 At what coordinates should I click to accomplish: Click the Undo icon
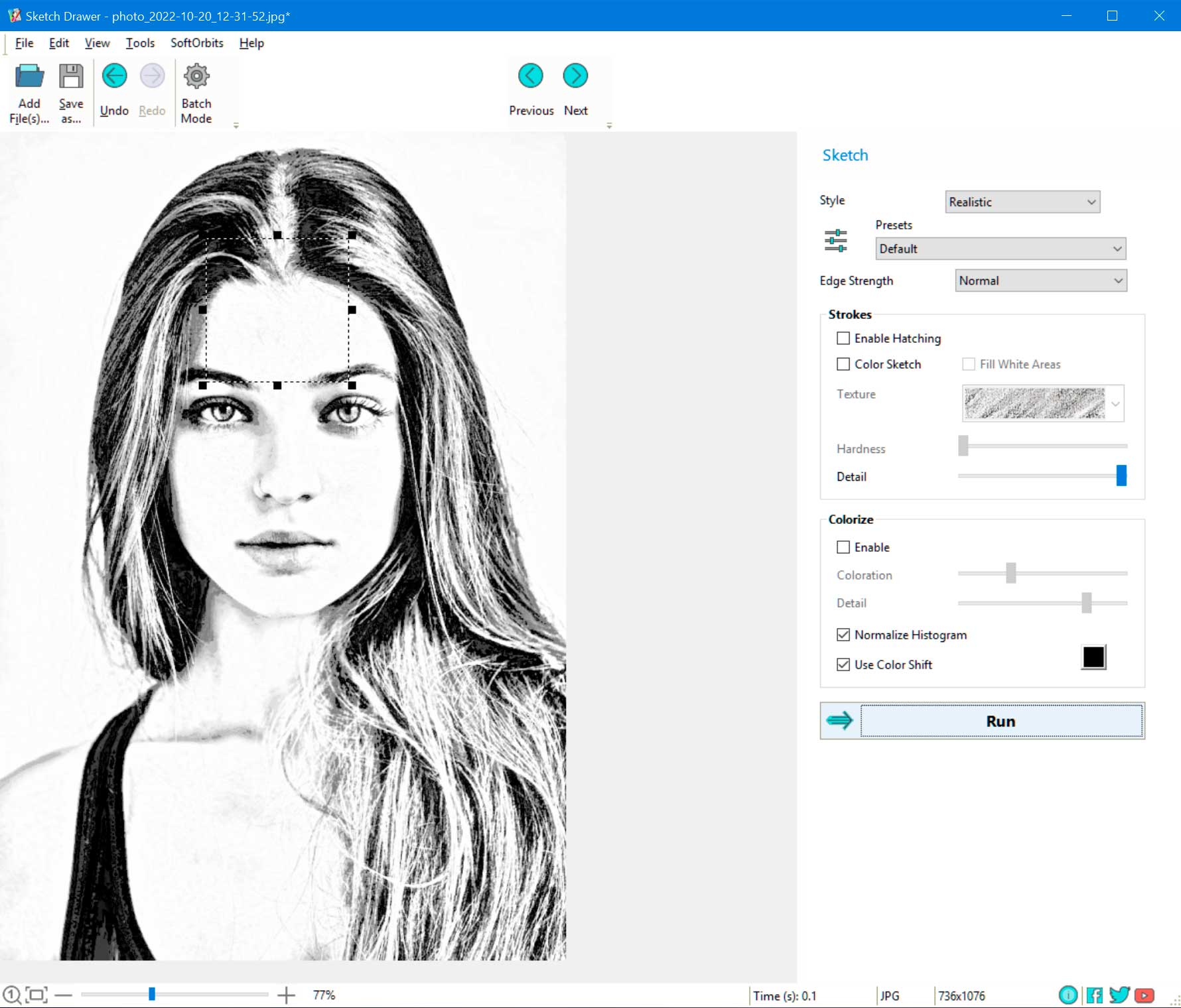pyautogui.click(x=114, y=75)
